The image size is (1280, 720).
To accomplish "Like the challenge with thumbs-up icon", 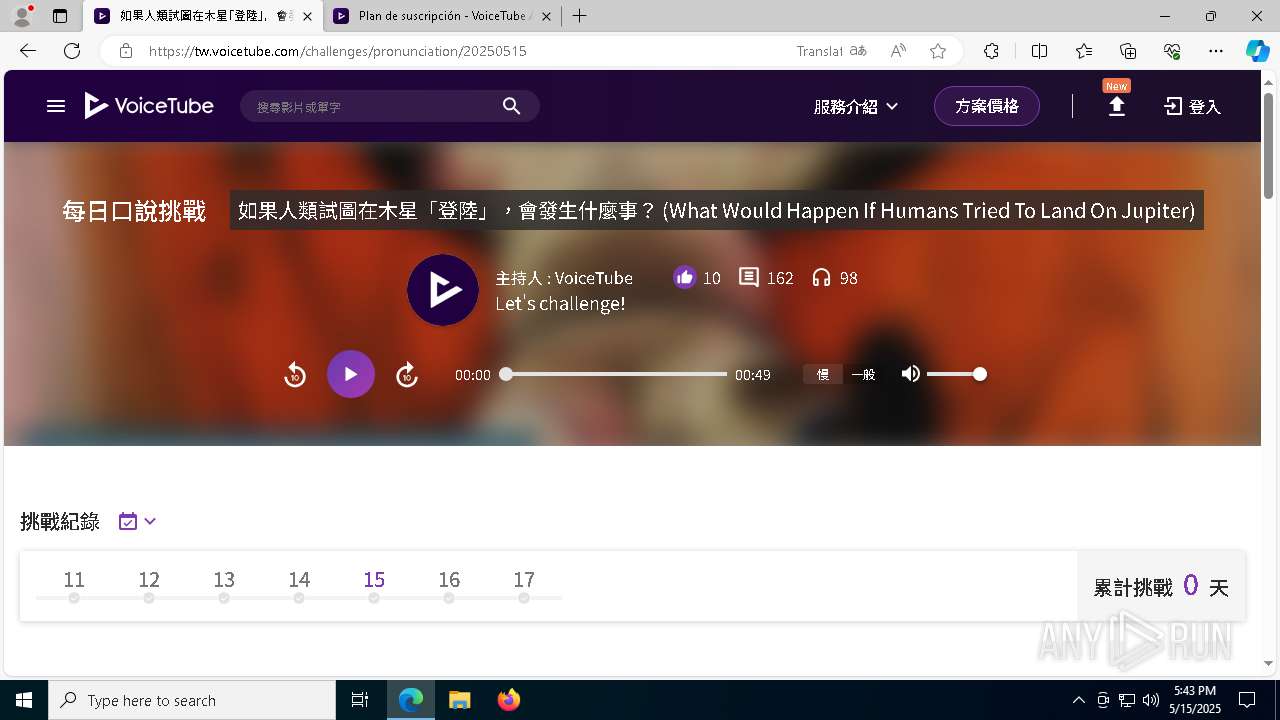I will (685, 277).
